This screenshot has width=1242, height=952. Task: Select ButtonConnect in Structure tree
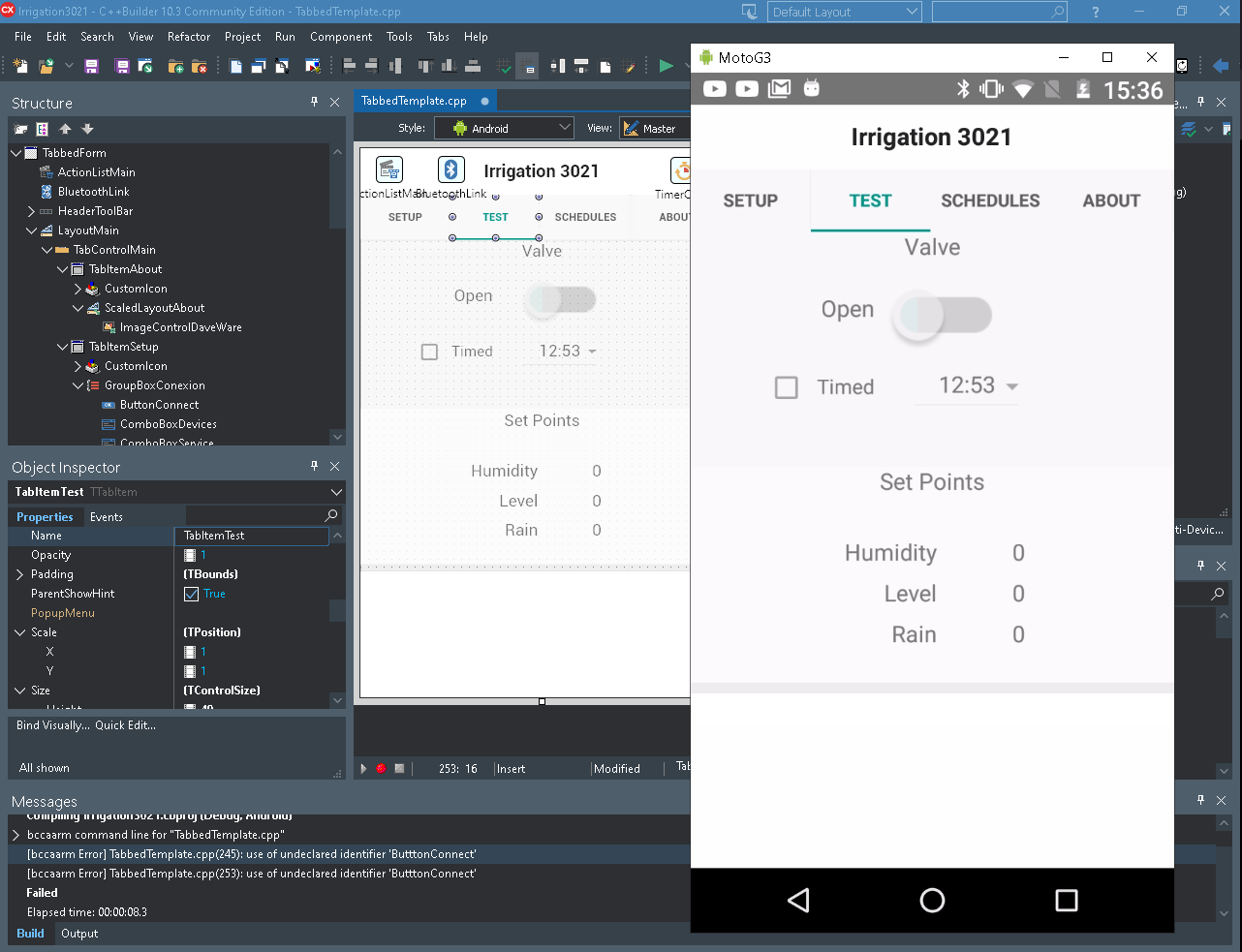pos(159,405)
